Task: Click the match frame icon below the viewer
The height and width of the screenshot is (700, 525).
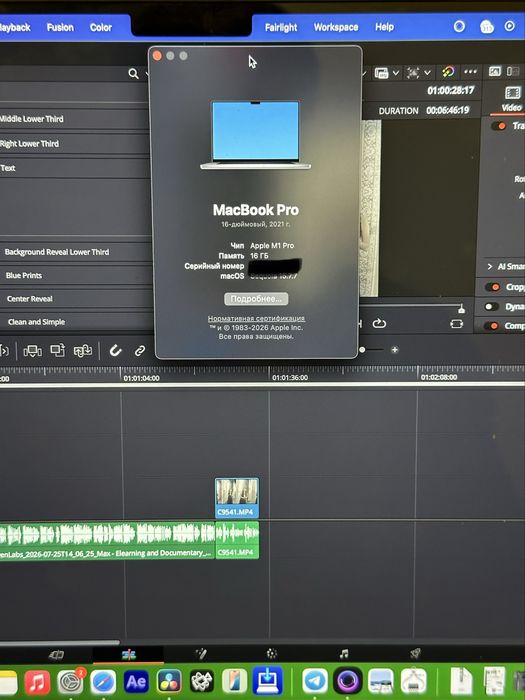Action: (457, 324)
